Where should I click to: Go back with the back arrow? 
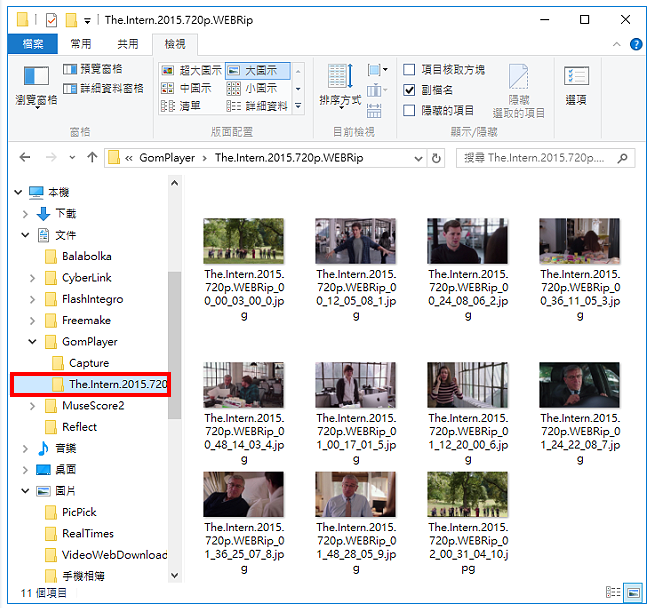point(25,157)
